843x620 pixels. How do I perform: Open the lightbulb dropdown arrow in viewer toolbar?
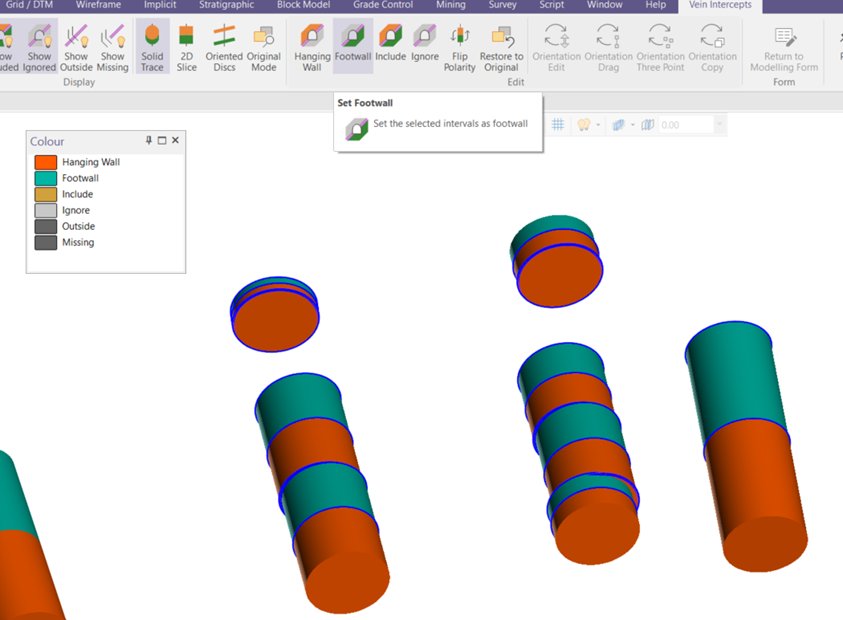[x=598, y=125]
